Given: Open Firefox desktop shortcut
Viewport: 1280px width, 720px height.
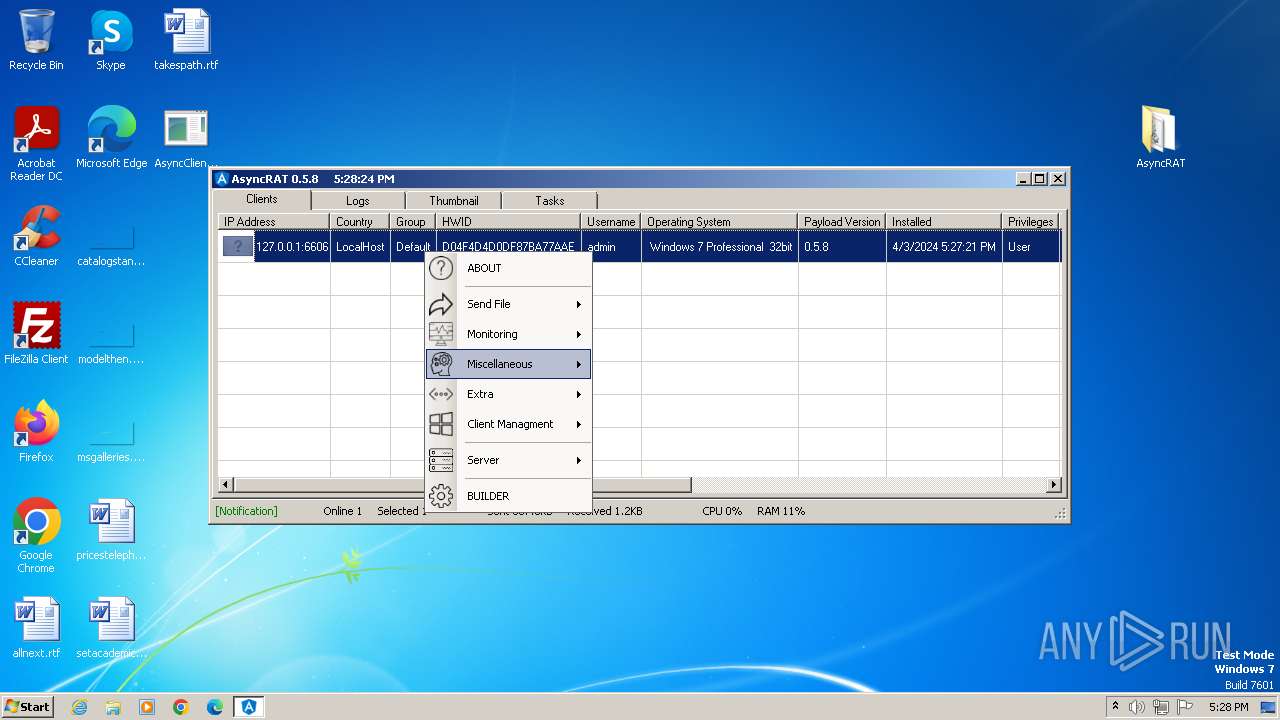Looking at the screenshot, I should 36,432.
